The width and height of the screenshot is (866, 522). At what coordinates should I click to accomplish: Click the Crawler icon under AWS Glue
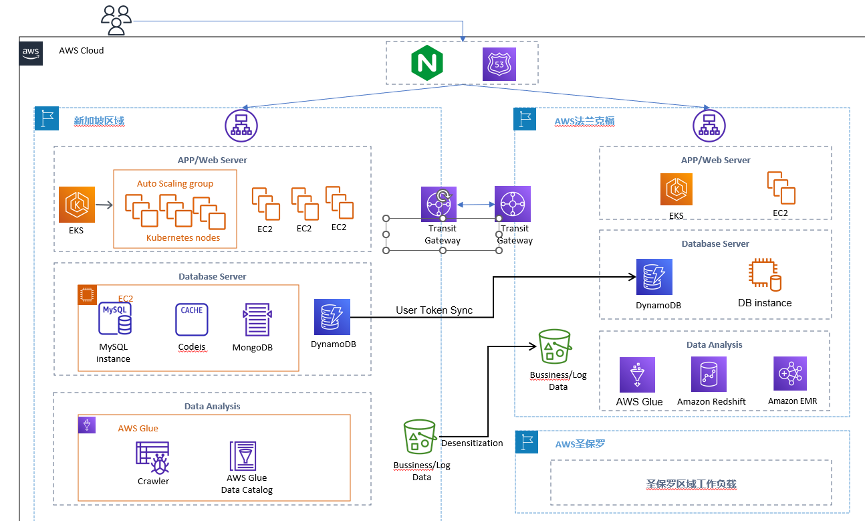pos(154,457)
